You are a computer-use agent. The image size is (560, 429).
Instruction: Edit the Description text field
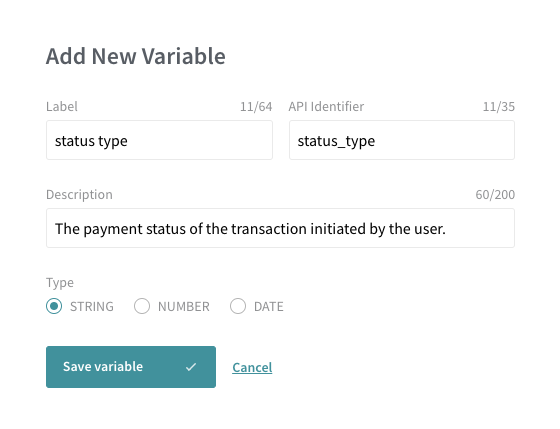[280, 228]
